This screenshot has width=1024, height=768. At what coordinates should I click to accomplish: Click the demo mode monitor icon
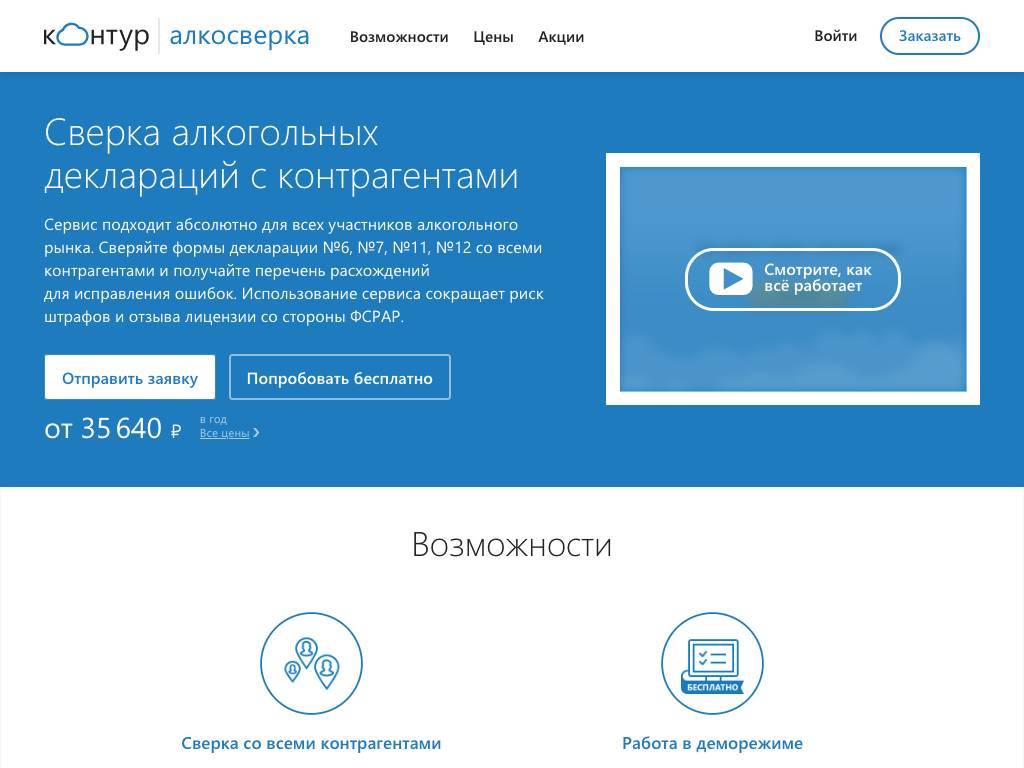point(712,663)
